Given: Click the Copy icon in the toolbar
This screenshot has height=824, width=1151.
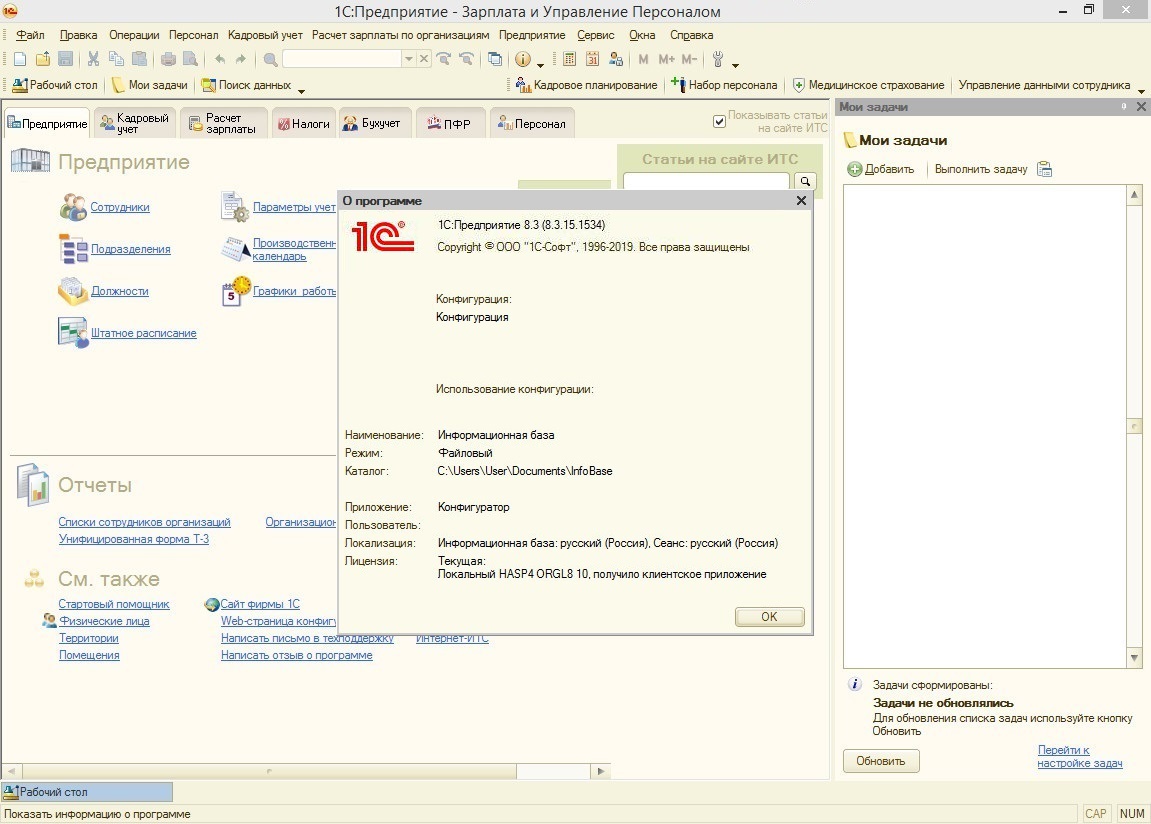Looking at the screenshot, I should (x=116, y=59).
